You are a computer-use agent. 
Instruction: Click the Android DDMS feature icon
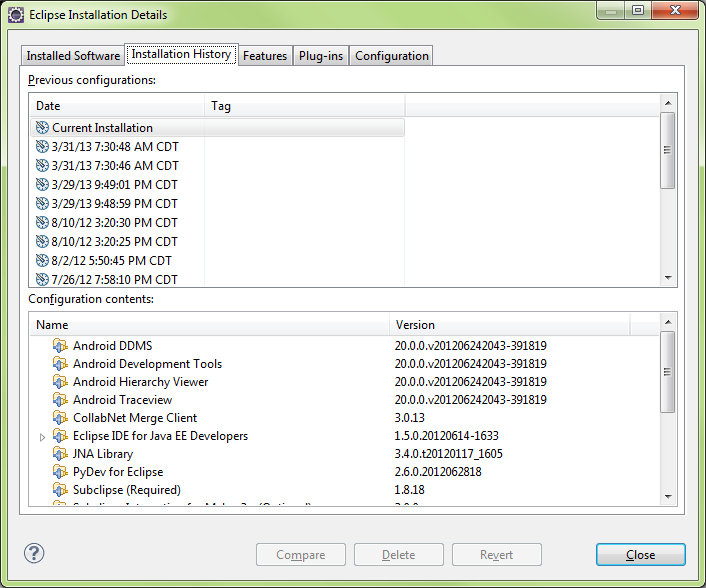point(60,346)
